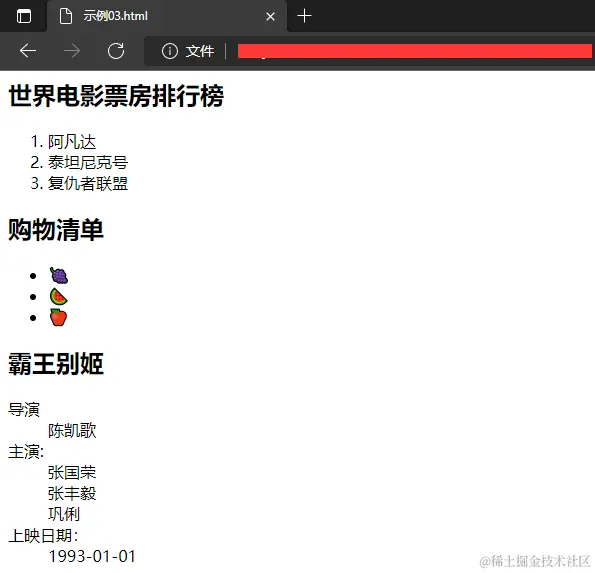This screenshot has width=595, height=573.
Task: Click the heading 购物清单
Action: pyautogui.click(x=56, y=230)
